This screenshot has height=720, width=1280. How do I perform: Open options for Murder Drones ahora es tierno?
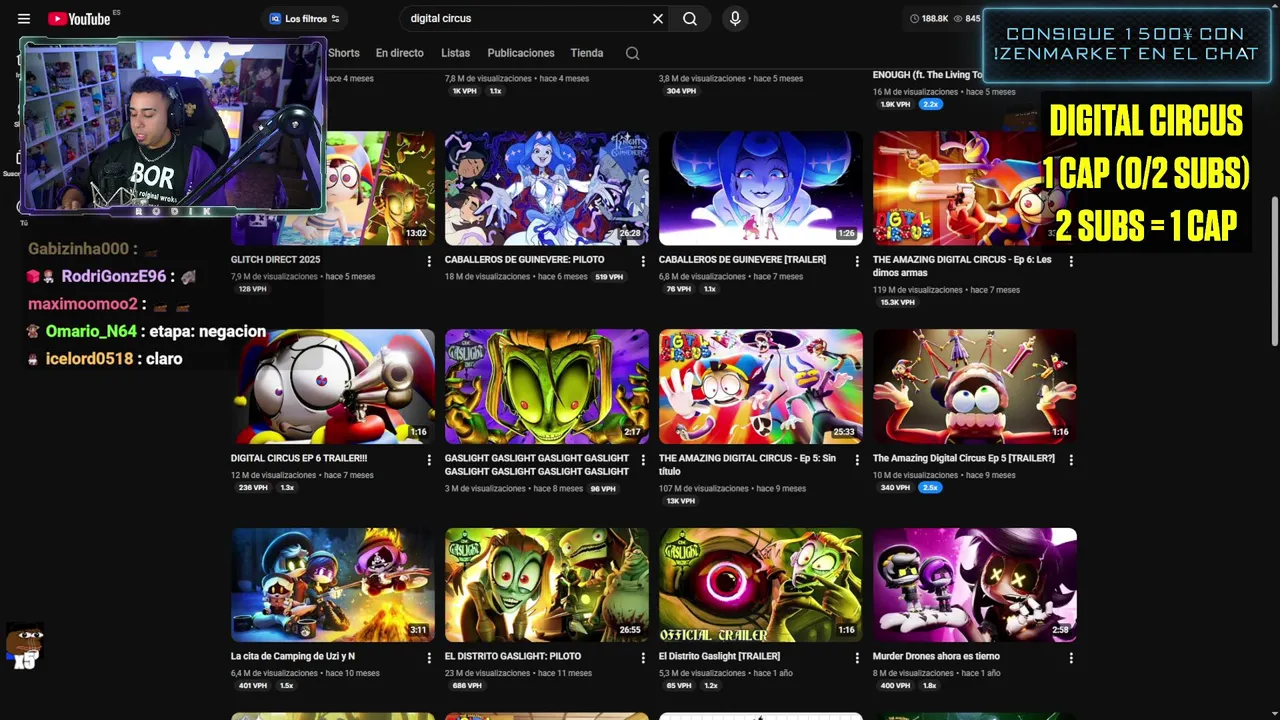(x=1071, y=658)
